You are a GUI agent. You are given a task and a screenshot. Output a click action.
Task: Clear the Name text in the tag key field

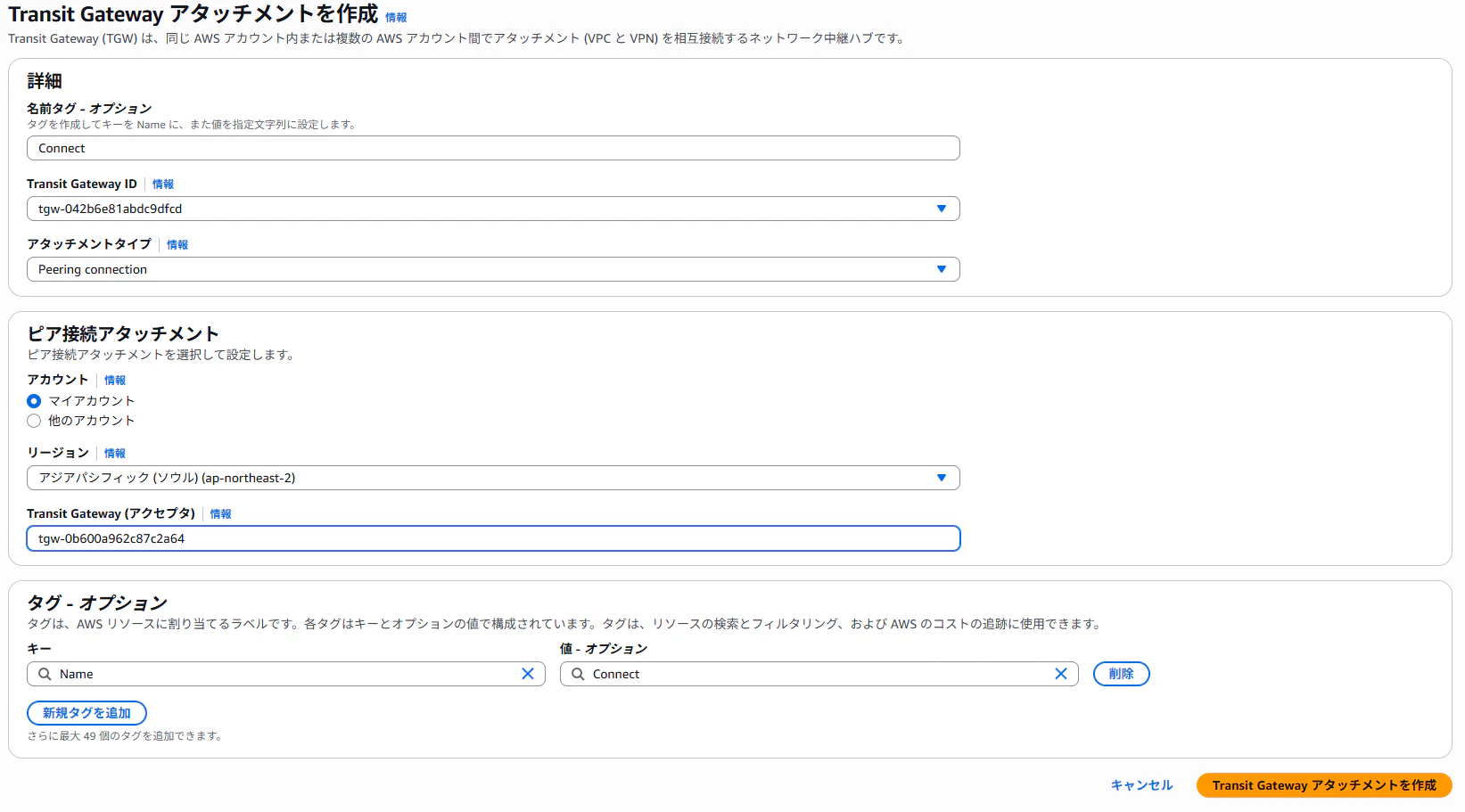tap(530, 674)
